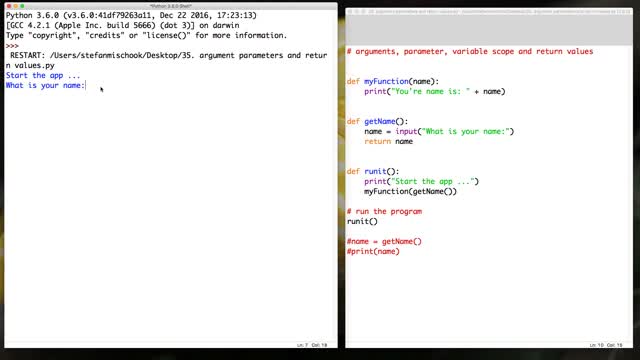Click the 'myFunction(getName())' line in the editor
Screen dimensions: 640x360
coord(411,191)
